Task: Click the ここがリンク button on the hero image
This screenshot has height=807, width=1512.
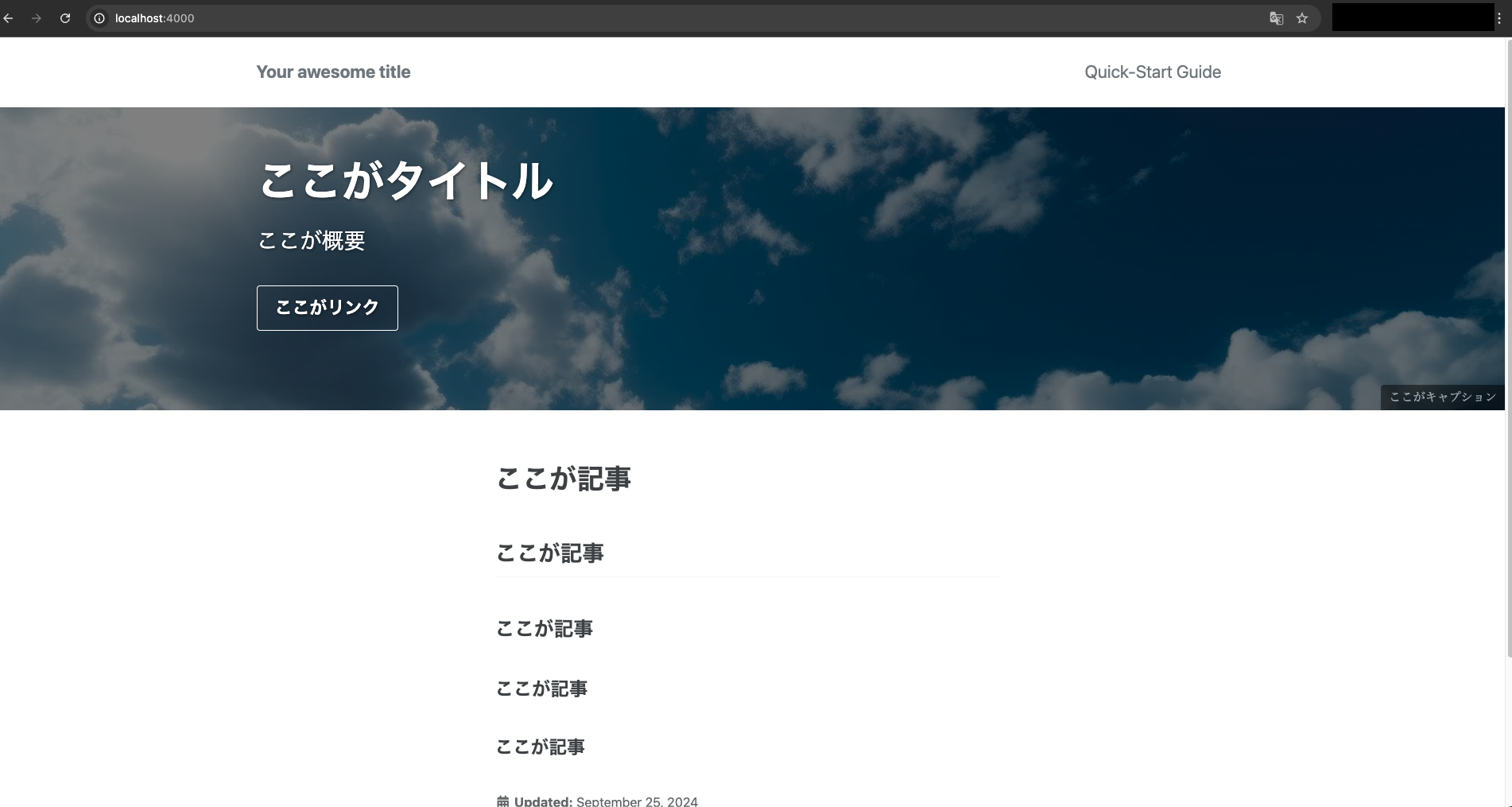Action: pos(327,308)
